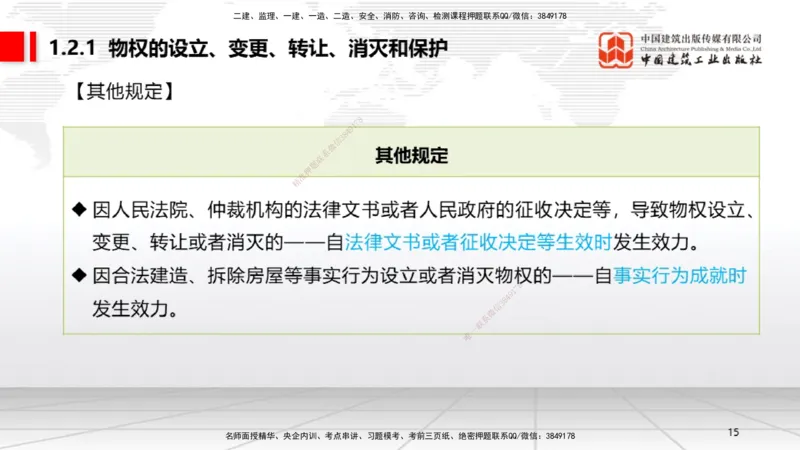800x450 pixels.
Task: Click the page number 15
Action: (733, 432)
